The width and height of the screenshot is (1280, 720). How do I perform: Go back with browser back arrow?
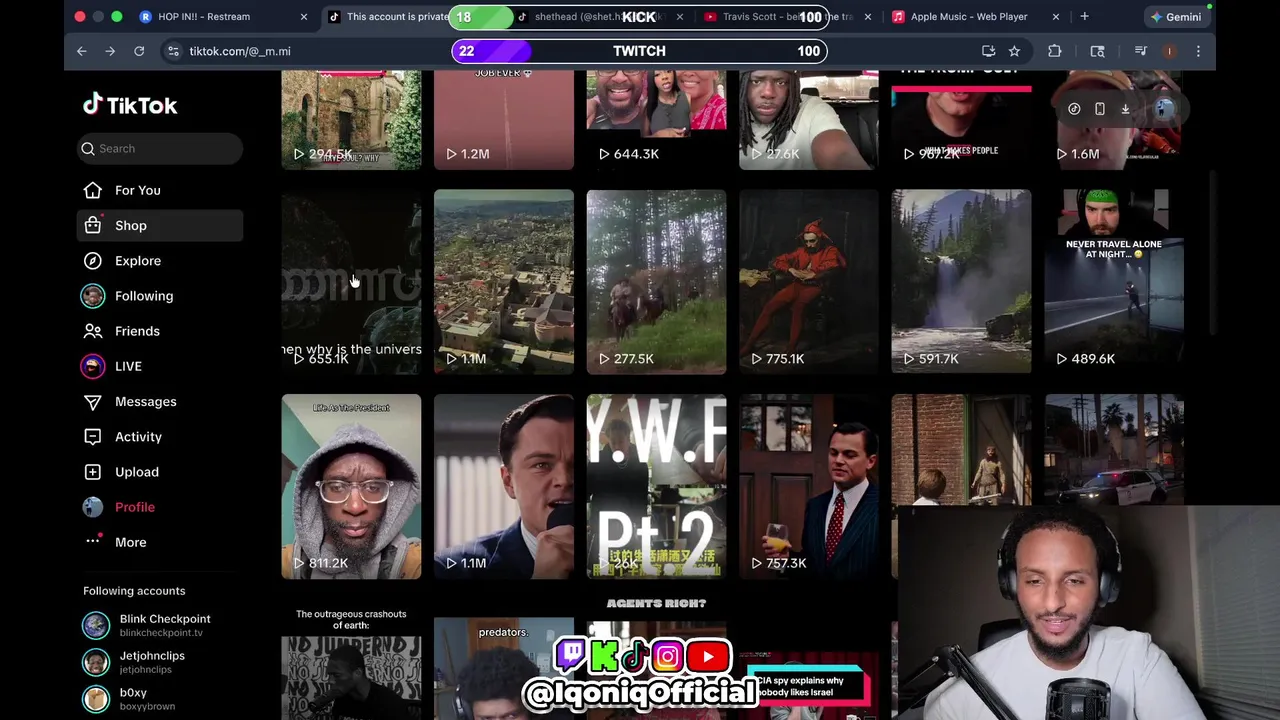tap(82, 51)
